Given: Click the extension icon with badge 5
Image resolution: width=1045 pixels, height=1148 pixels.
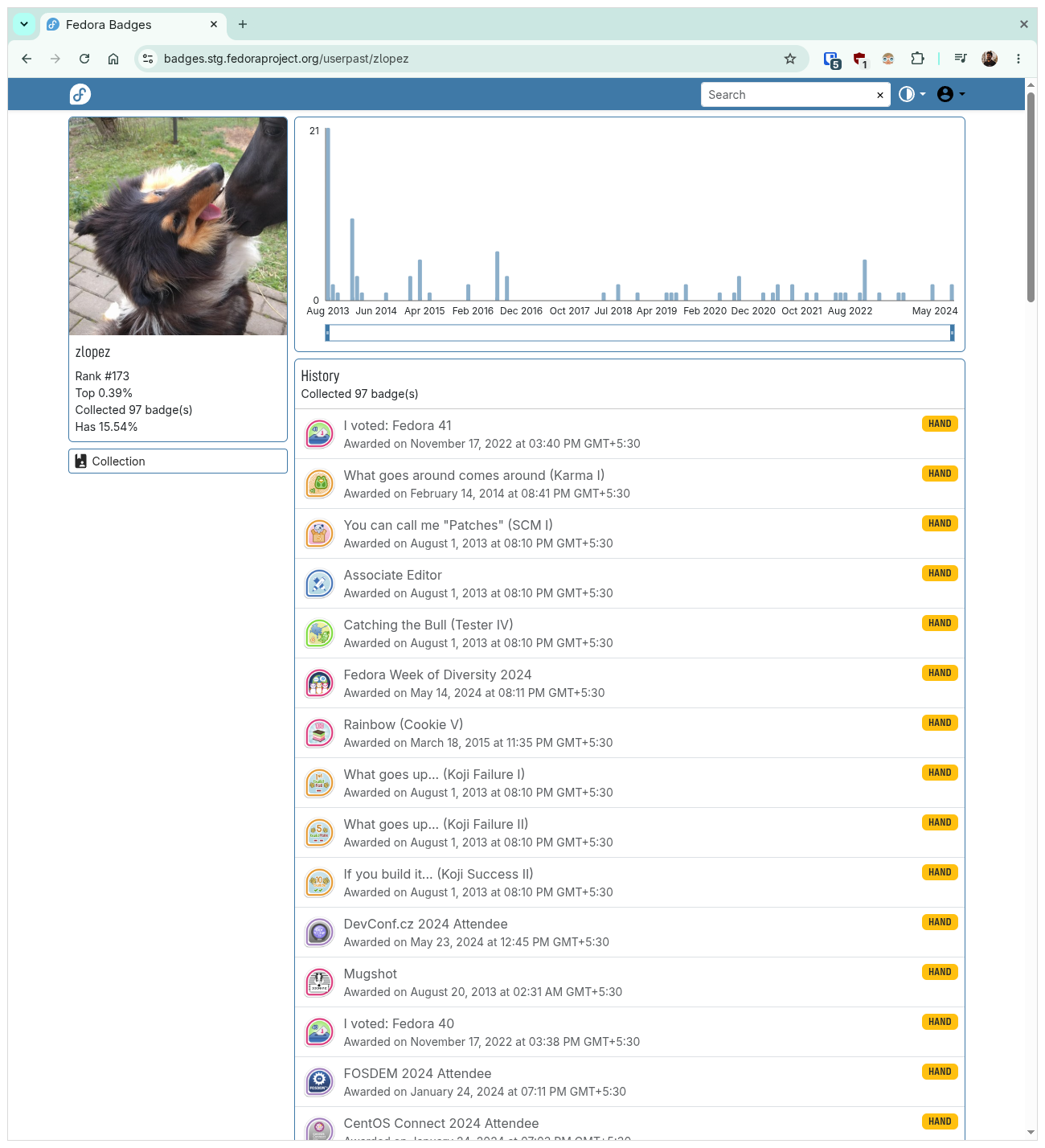Looking at the screenshot, I should [832, 59].
